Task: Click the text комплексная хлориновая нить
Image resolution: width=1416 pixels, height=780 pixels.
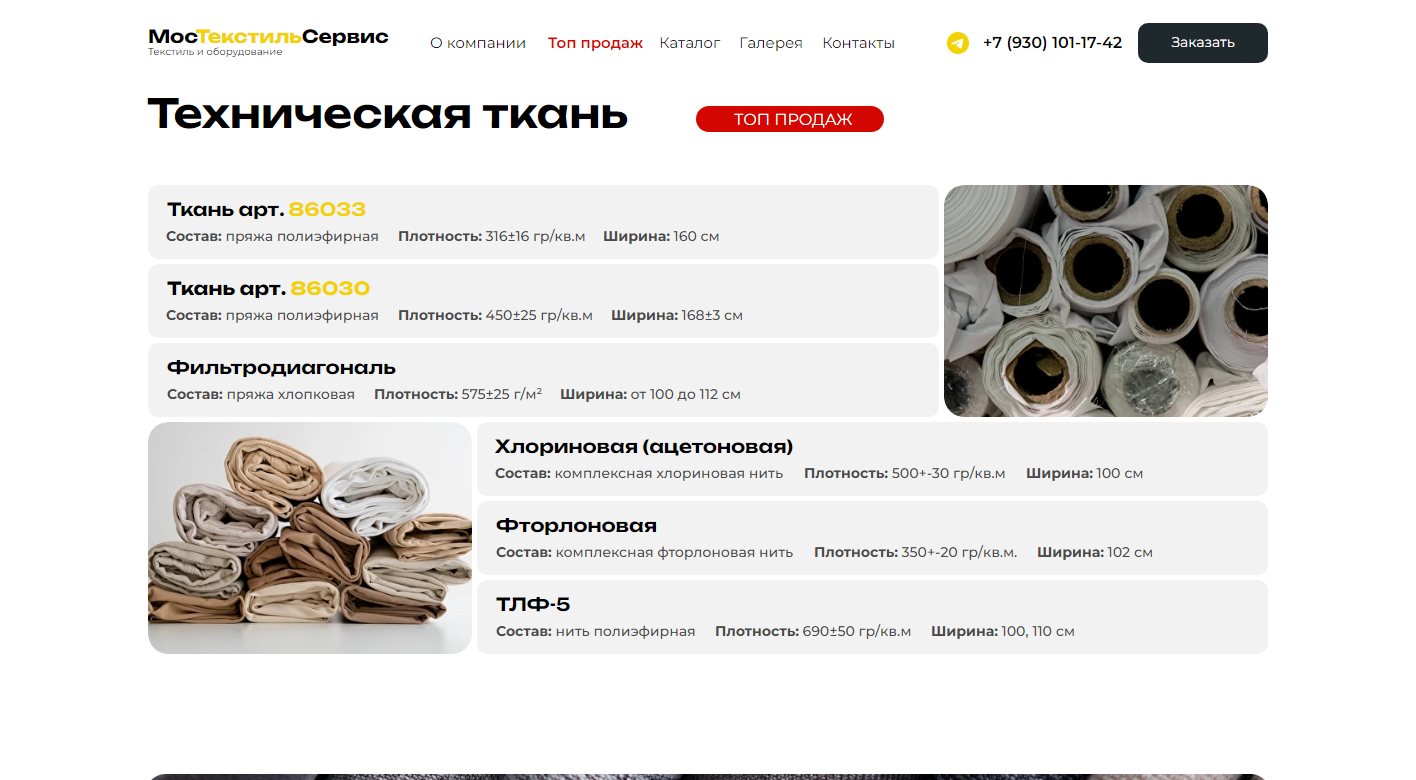Action: click(669, 474)
